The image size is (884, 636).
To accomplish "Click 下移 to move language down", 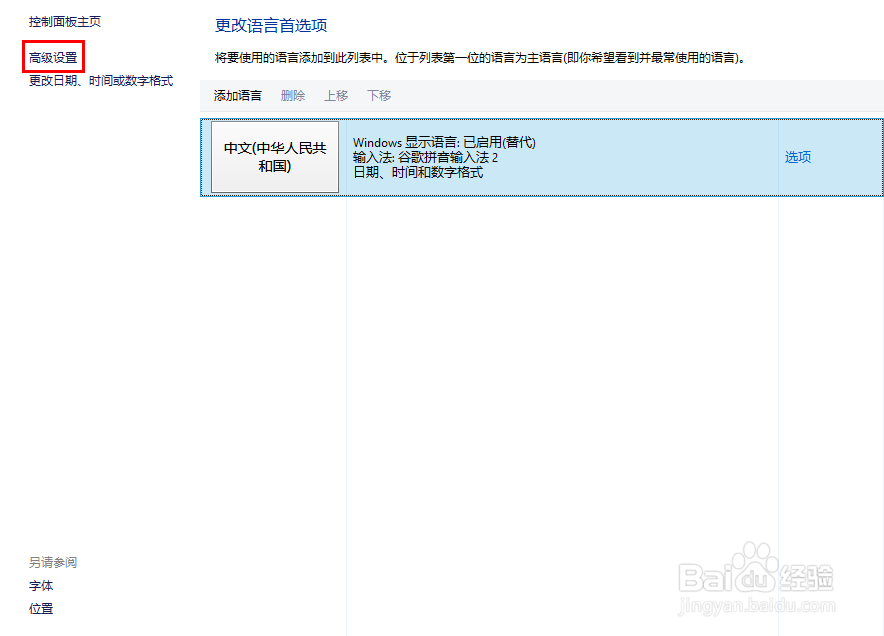I will (x=379, y=95).
